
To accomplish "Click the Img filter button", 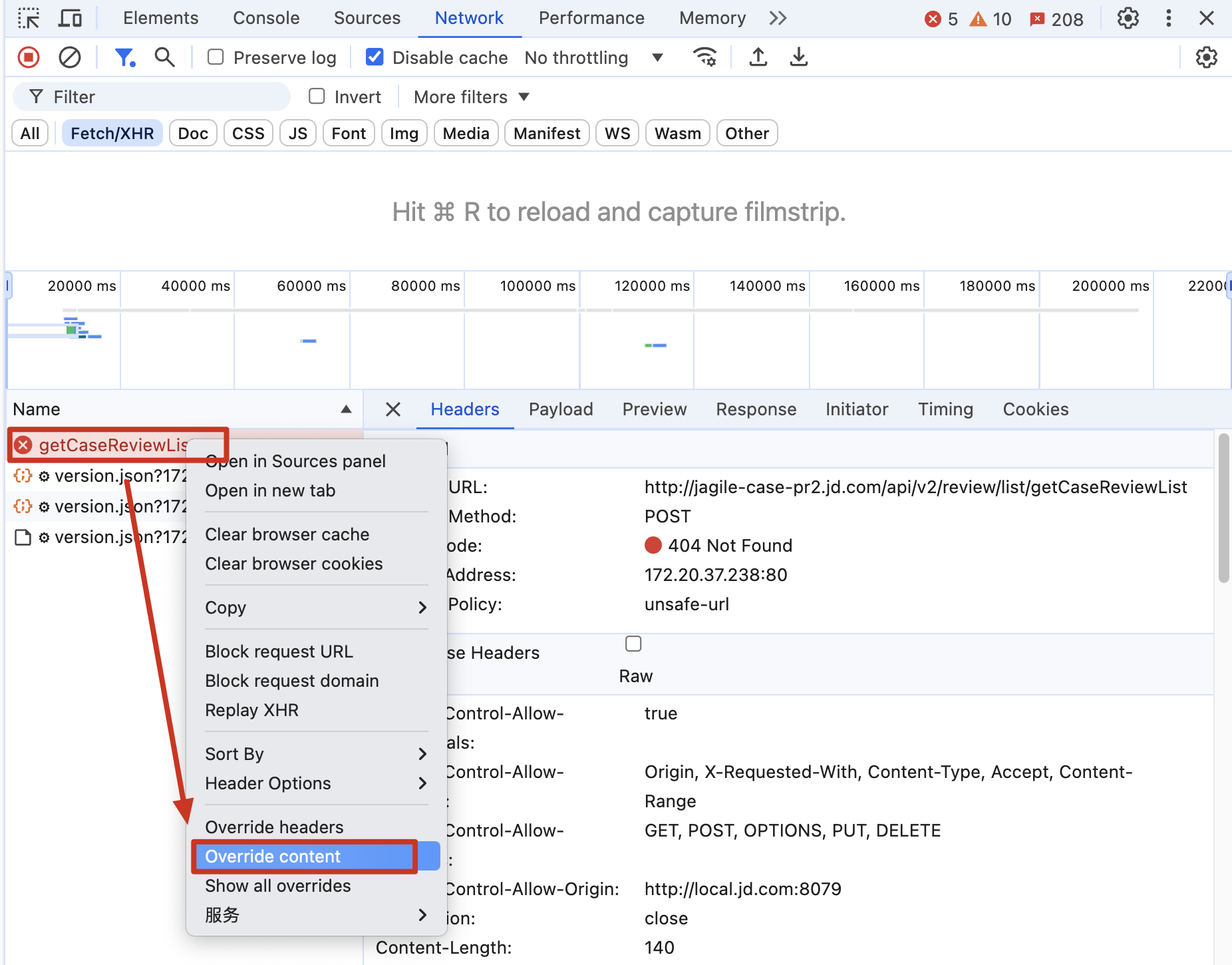I will point(404,134).
